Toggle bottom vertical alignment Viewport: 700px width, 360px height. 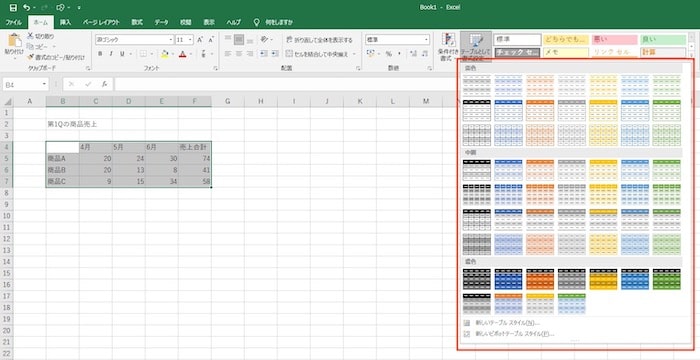point(250,40)
